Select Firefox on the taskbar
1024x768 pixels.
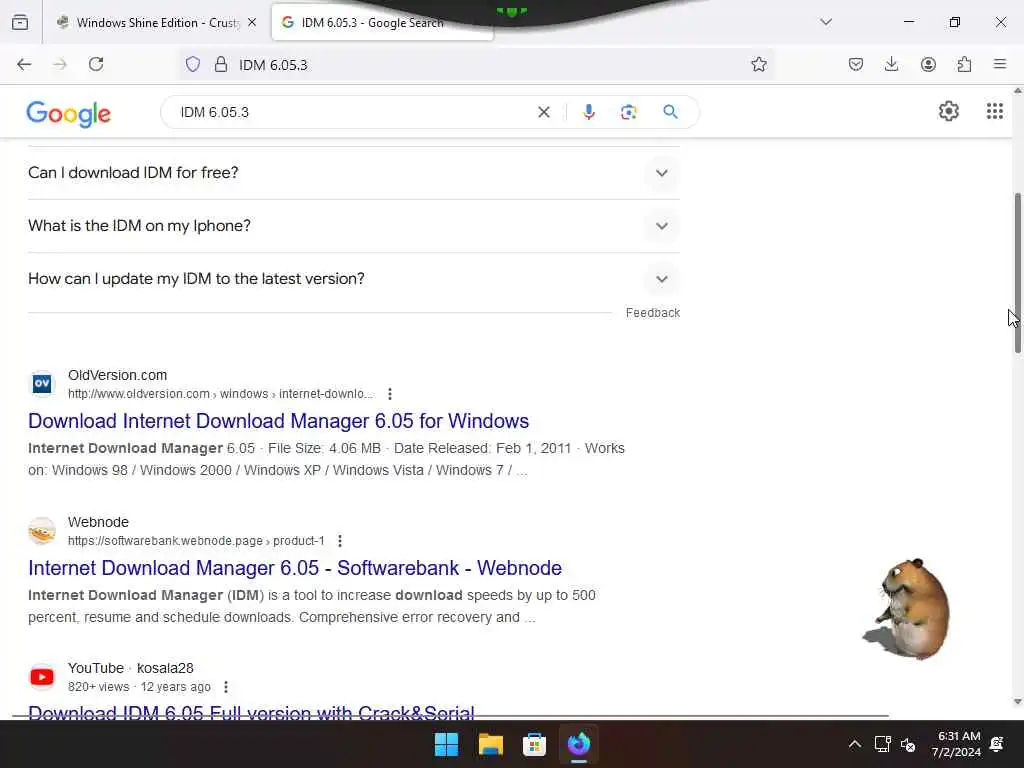(579, 744)
